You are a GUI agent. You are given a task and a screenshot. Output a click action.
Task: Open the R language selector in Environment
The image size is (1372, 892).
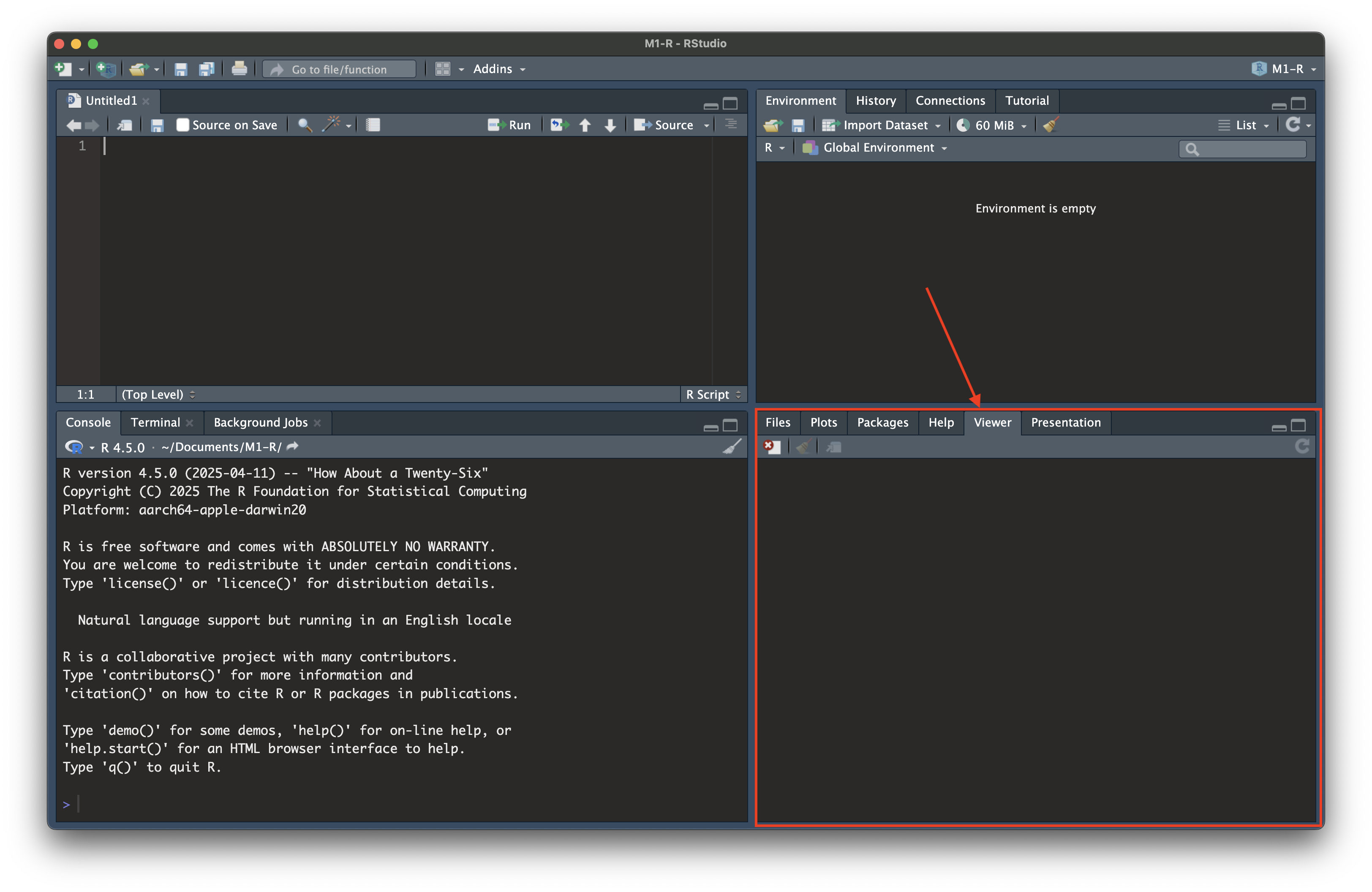pos(774,147)
